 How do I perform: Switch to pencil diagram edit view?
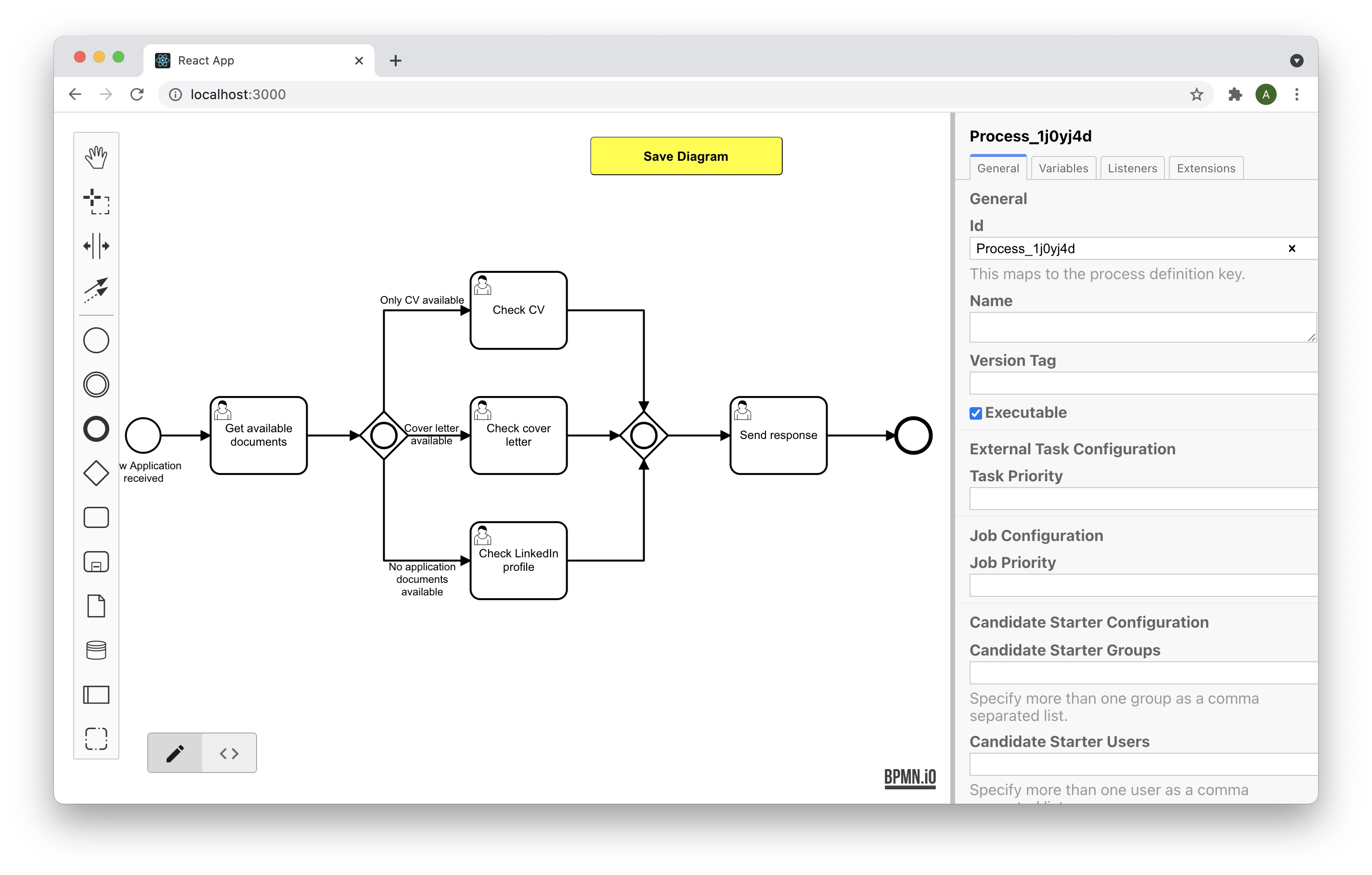click(175, 754)
